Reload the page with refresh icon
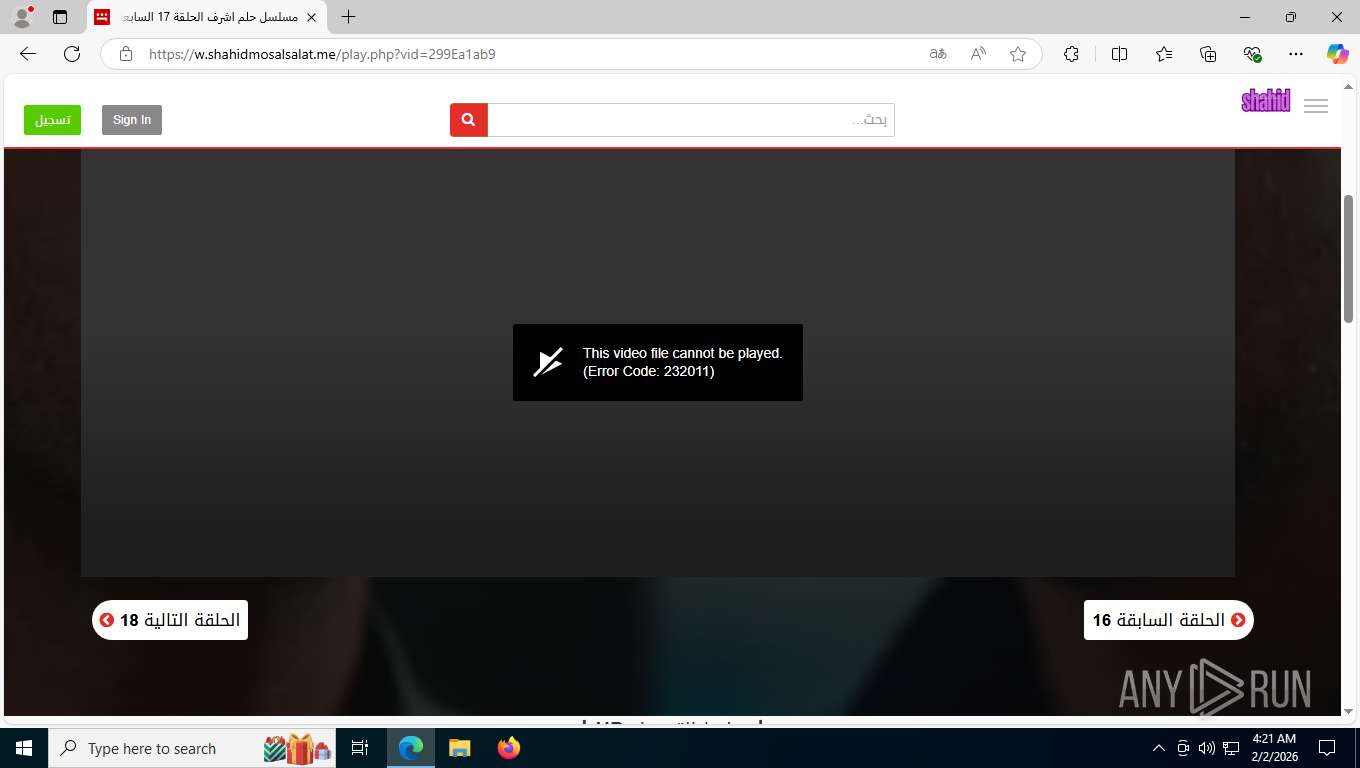Screen dimensions: 1360x768 [x=72, y=54]
